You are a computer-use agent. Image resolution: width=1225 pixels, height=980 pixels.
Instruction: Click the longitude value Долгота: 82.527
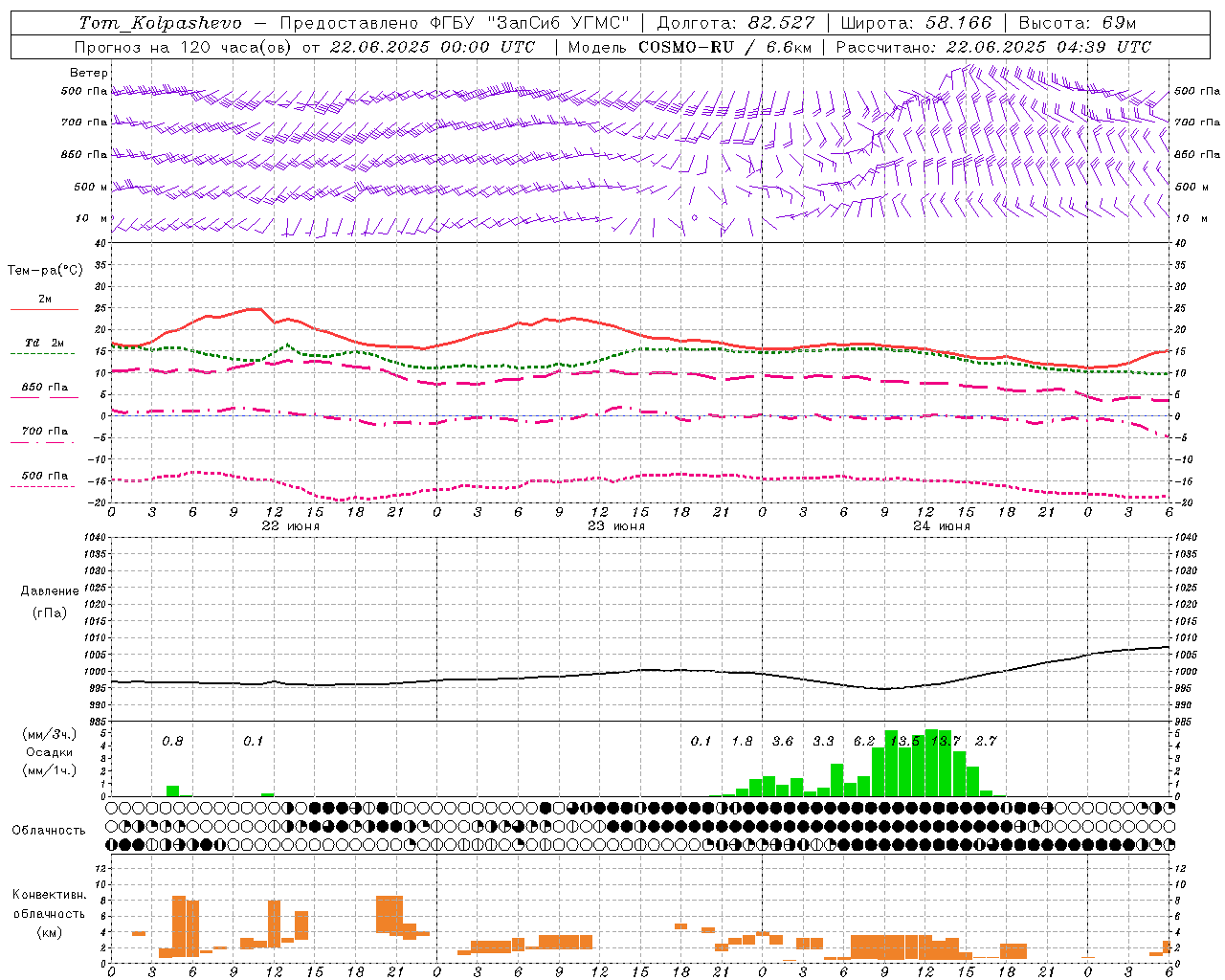click(736, 23)
